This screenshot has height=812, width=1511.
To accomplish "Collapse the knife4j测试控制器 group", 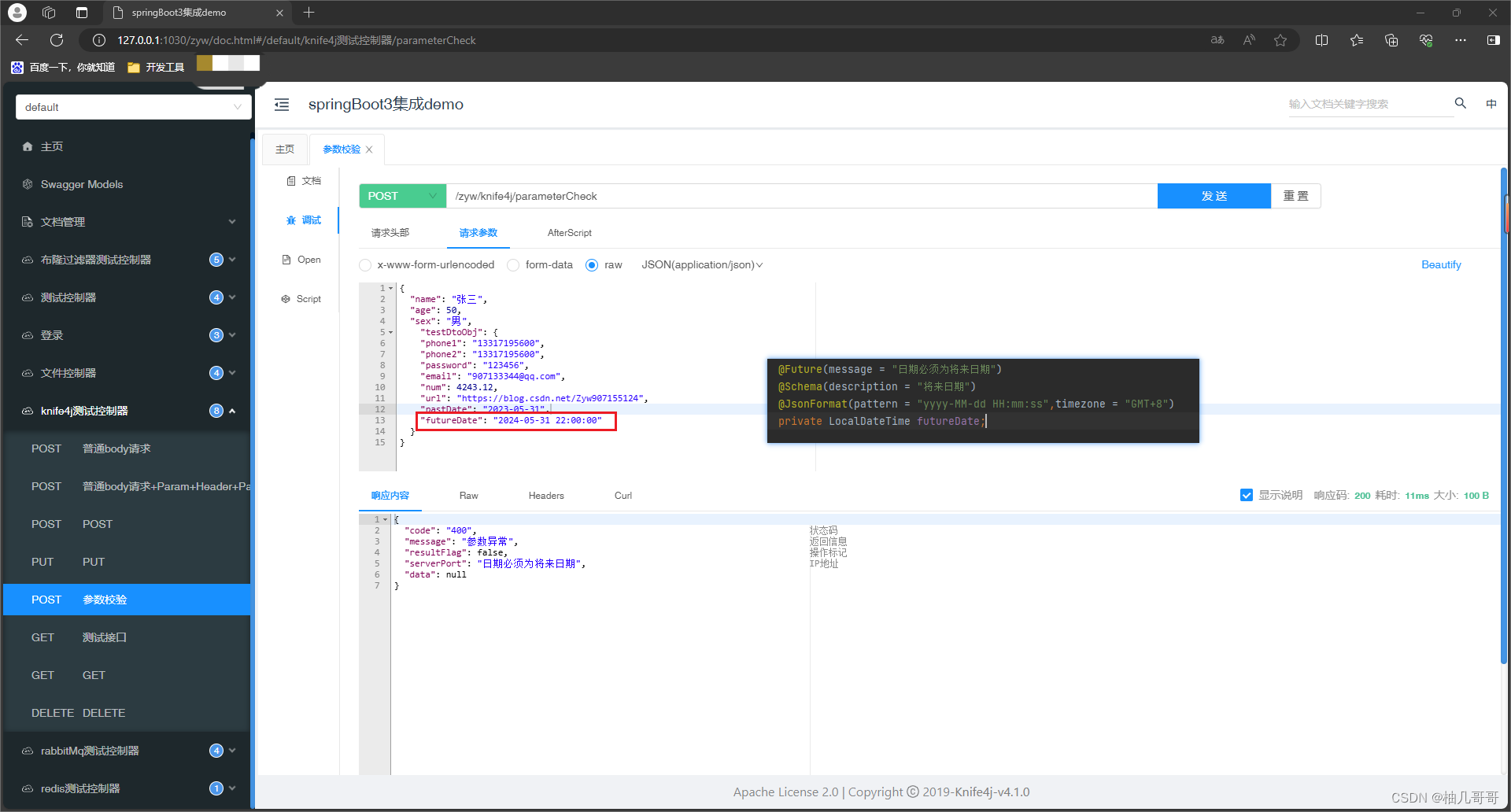I will pos(126,411).
